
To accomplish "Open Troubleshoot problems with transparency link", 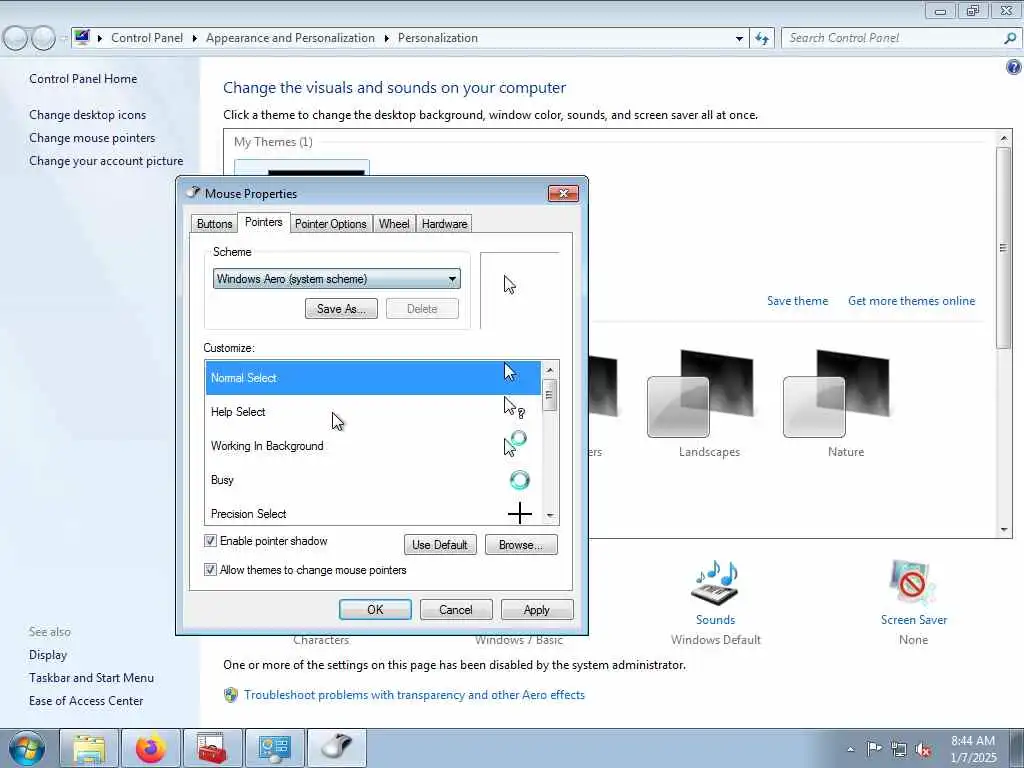I will pos(414,695).
